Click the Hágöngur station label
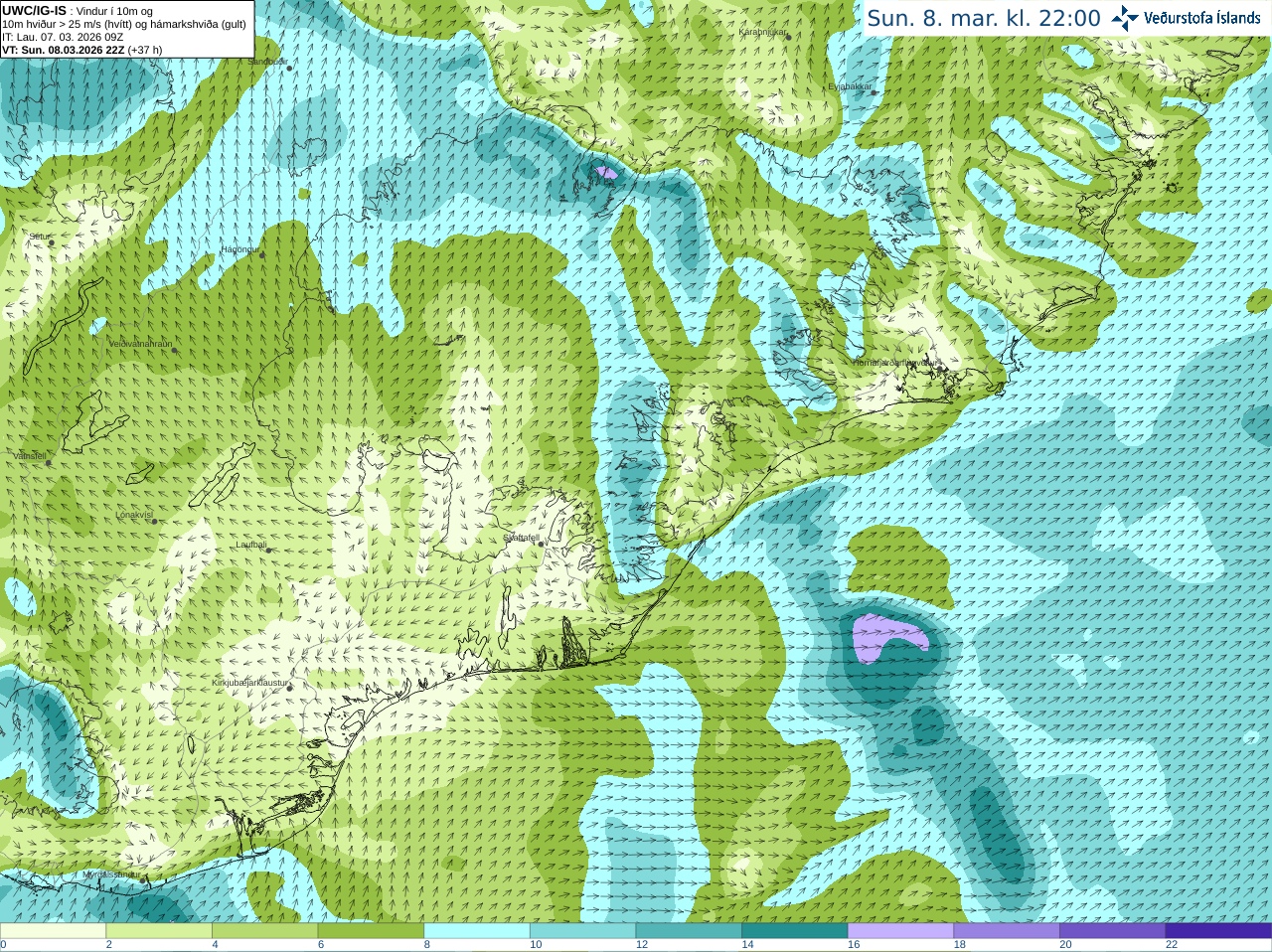The image size is (1272, 952). point(240,249)
